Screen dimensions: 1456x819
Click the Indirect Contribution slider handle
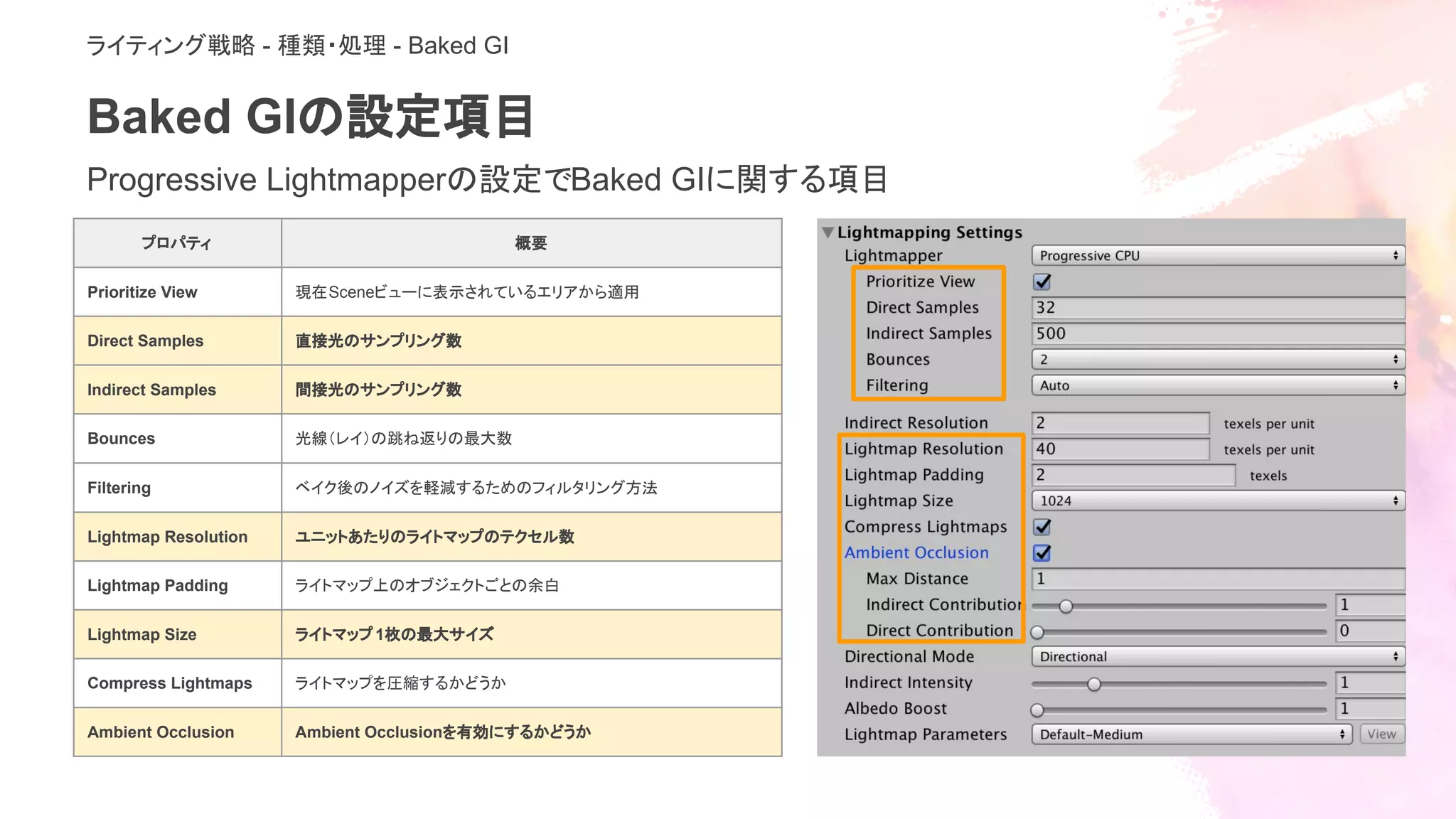pyautogui.click(x=1065, y=606)
